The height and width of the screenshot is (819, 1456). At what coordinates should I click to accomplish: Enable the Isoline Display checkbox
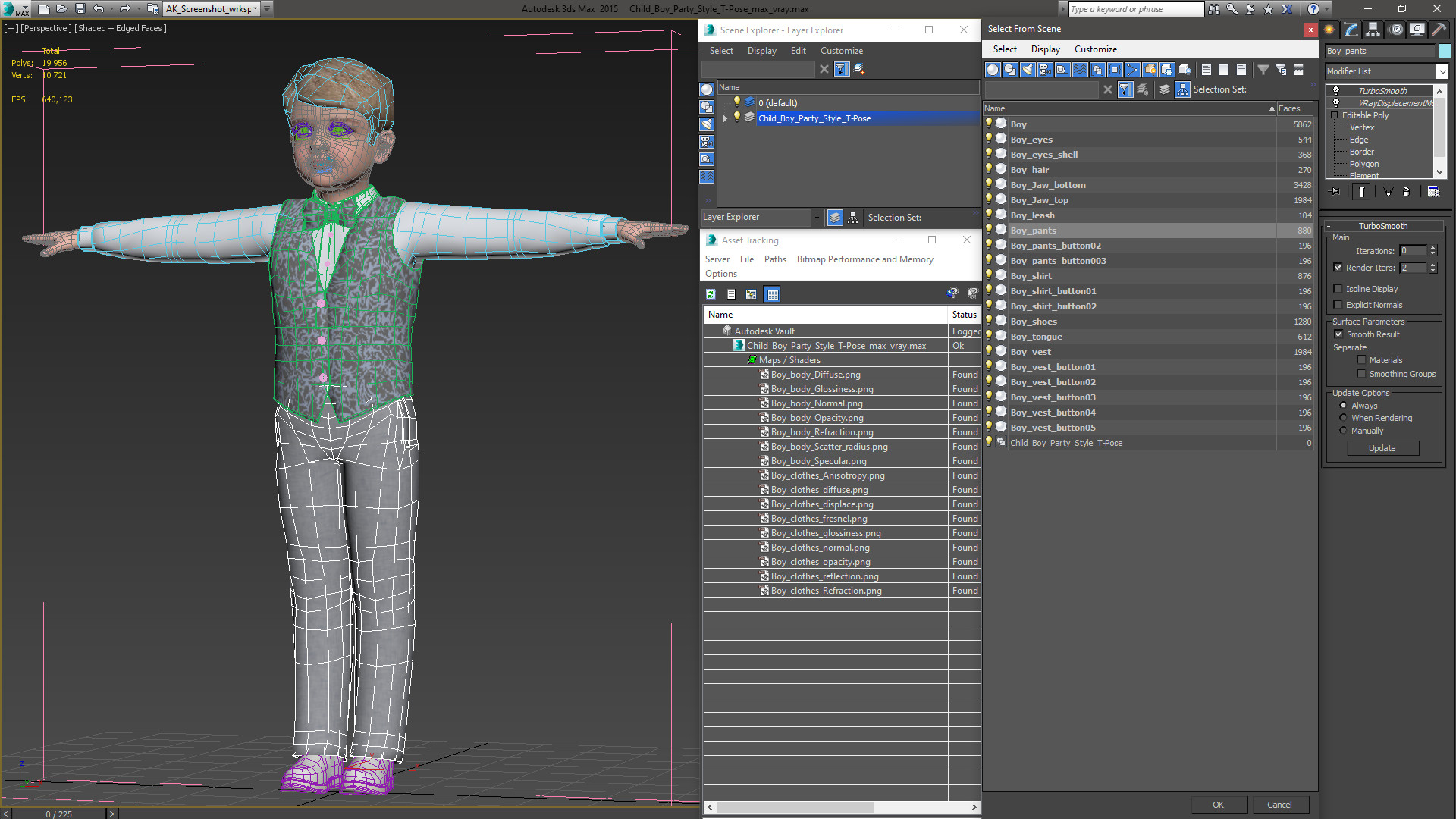(x=1338, y=289)
